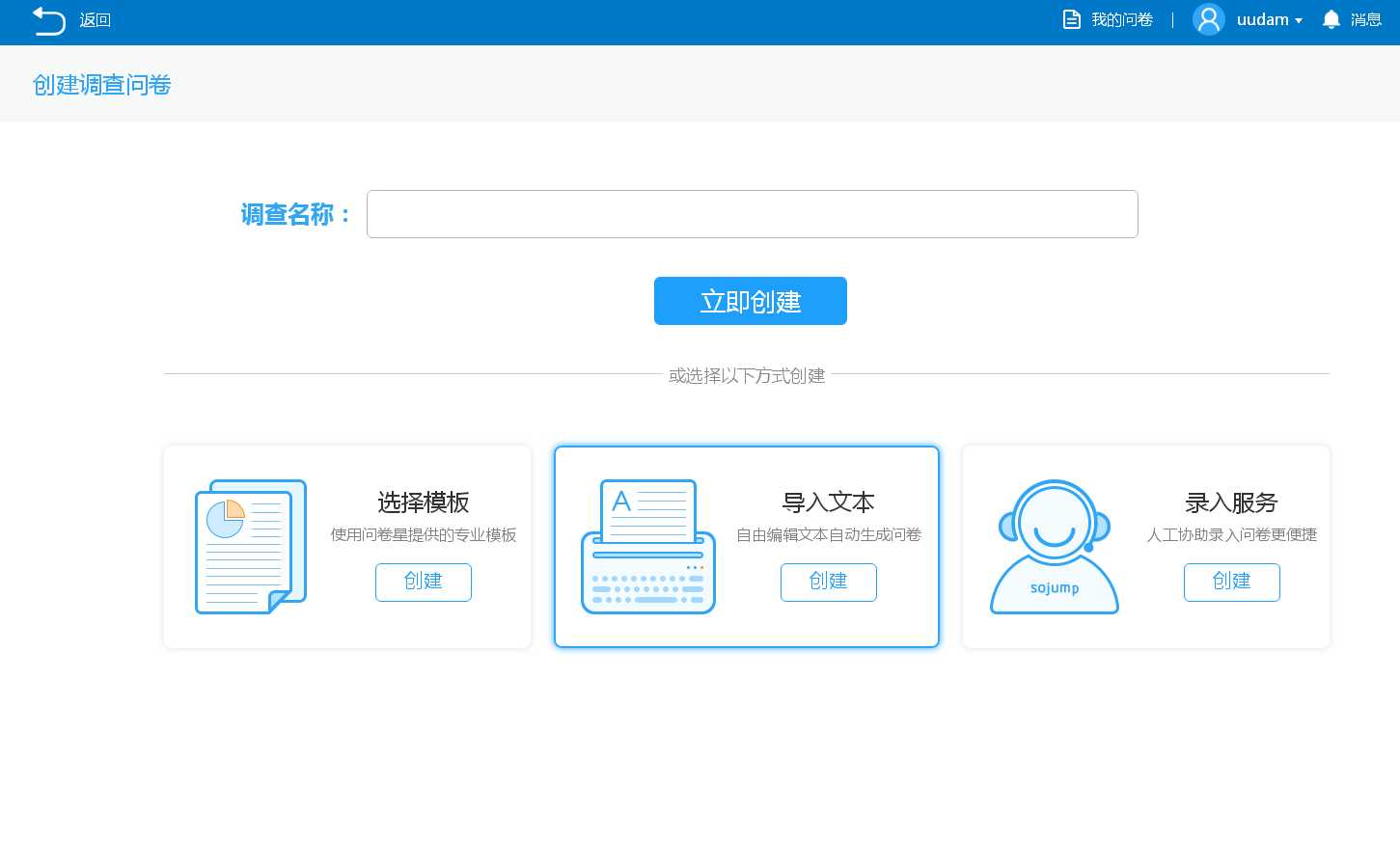Click the 返回 text link

(x=95, y=20)
